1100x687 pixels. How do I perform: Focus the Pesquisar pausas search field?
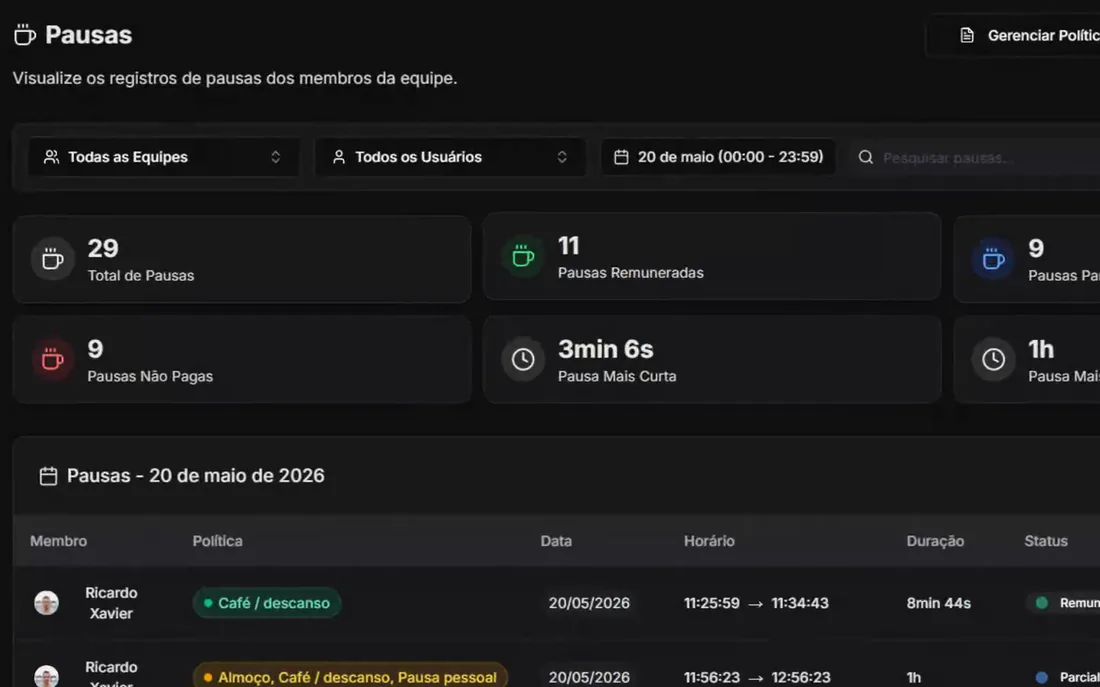pyautogui.click(x=975, y=157)
